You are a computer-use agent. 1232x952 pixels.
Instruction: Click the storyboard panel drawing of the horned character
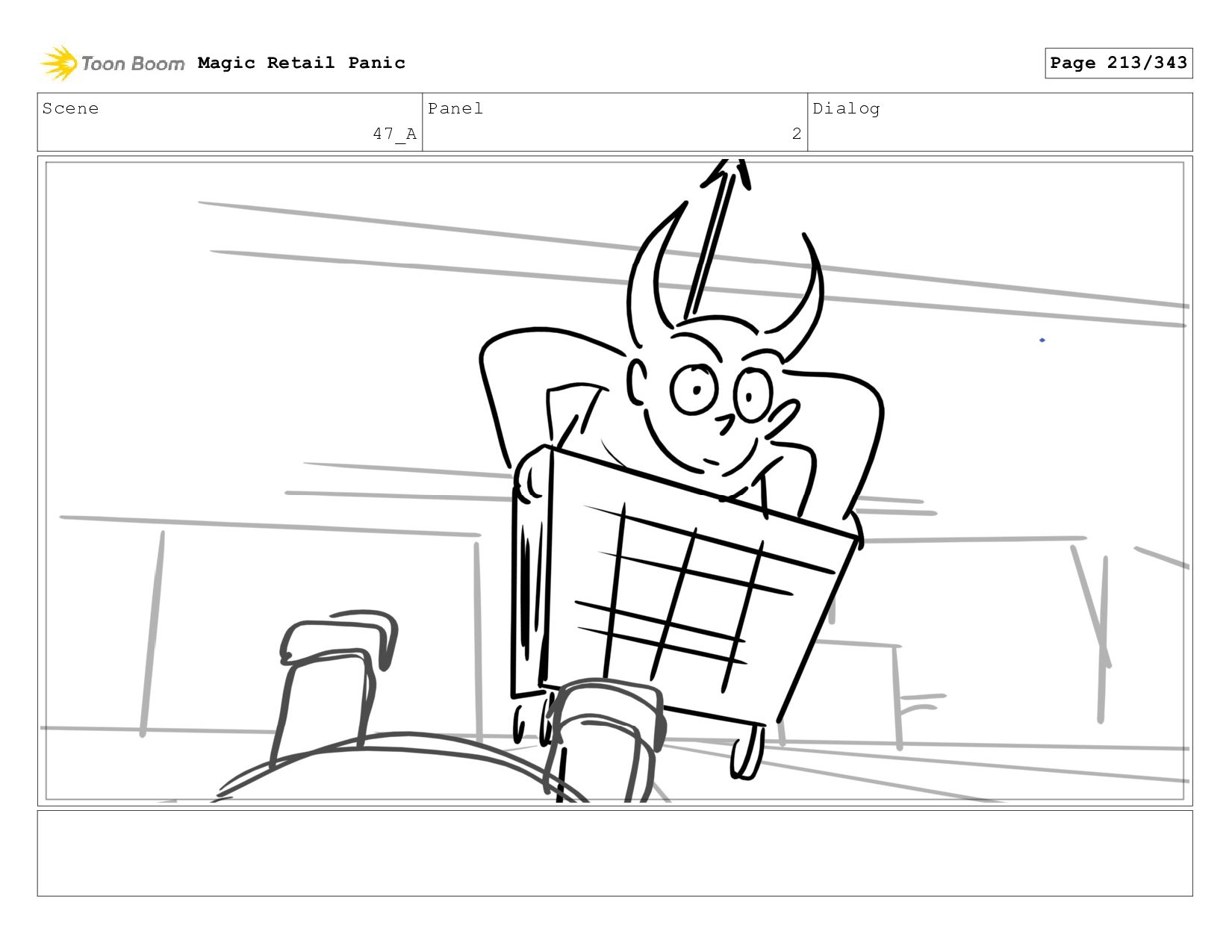[x=615, y=481]
